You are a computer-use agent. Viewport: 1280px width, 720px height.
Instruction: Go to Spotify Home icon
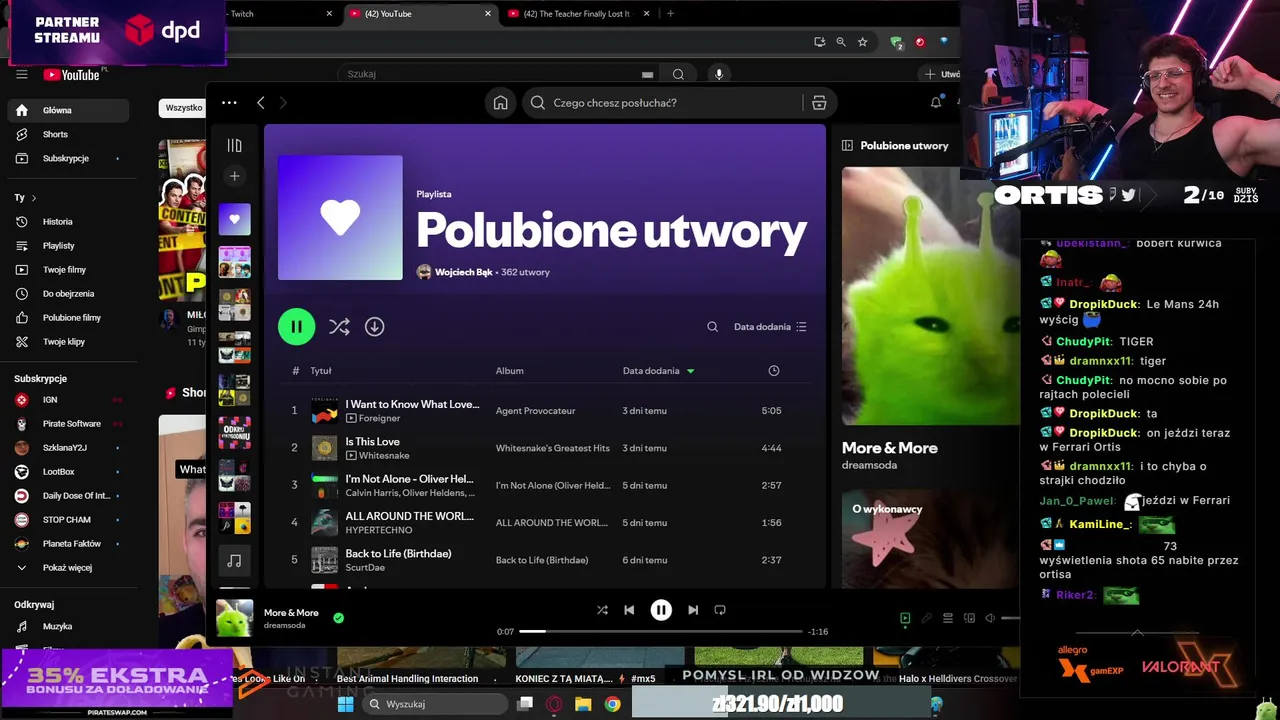click(x=500, y=102)
